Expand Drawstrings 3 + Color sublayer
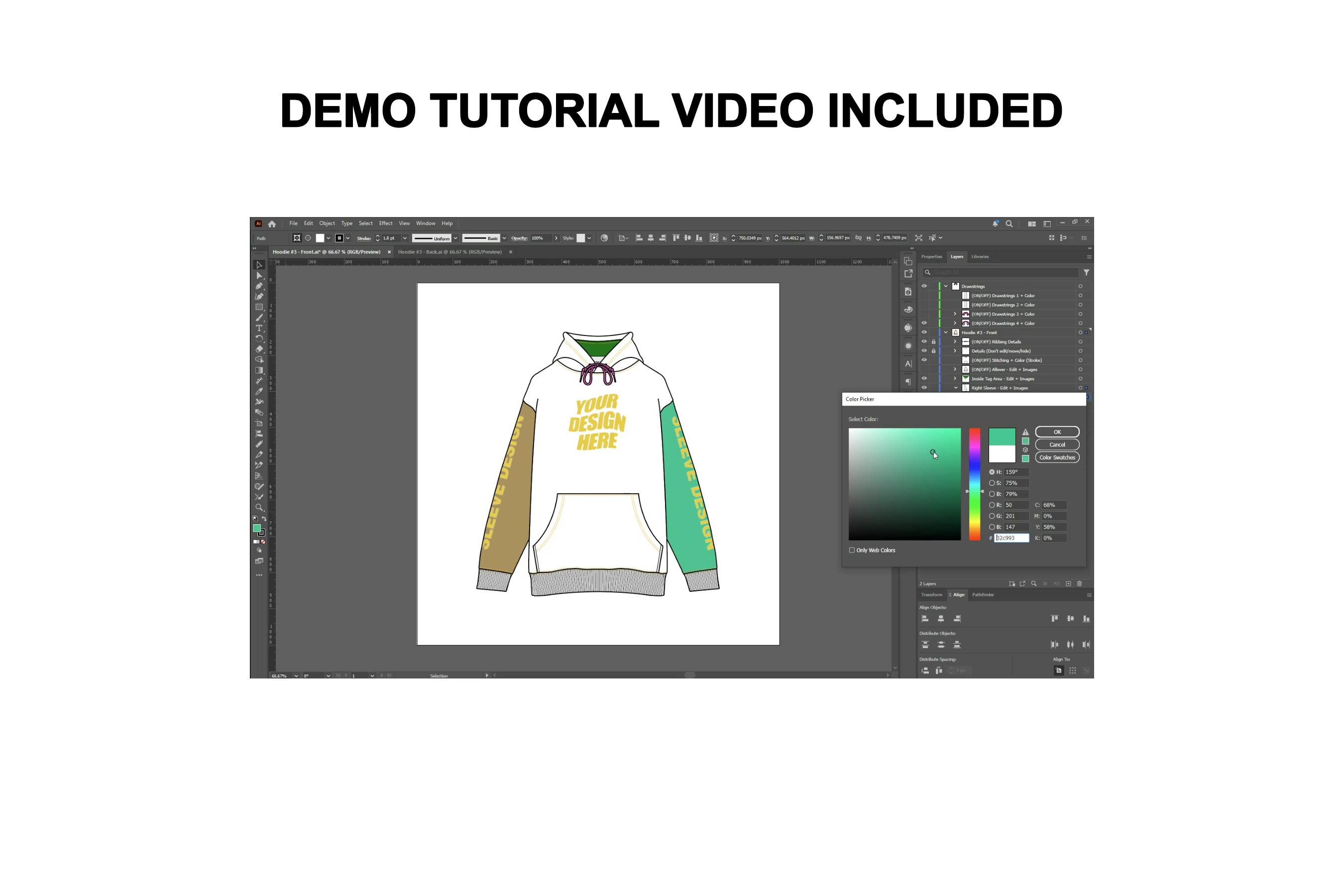Viewport: 1344px width, 896px height. click(x=955, y=314)
